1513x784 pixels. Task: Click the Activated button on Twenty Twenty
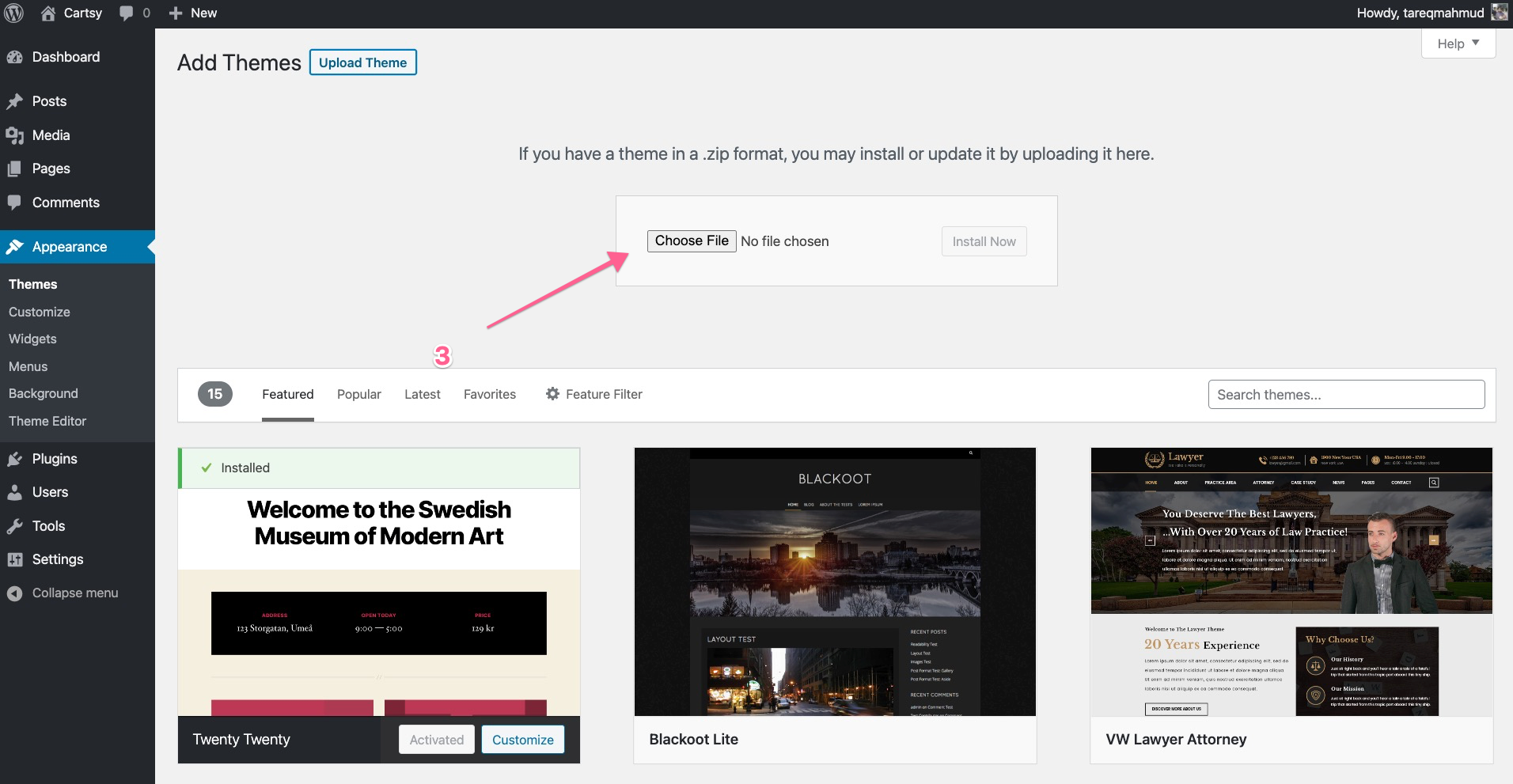click(x=437, y=740)
